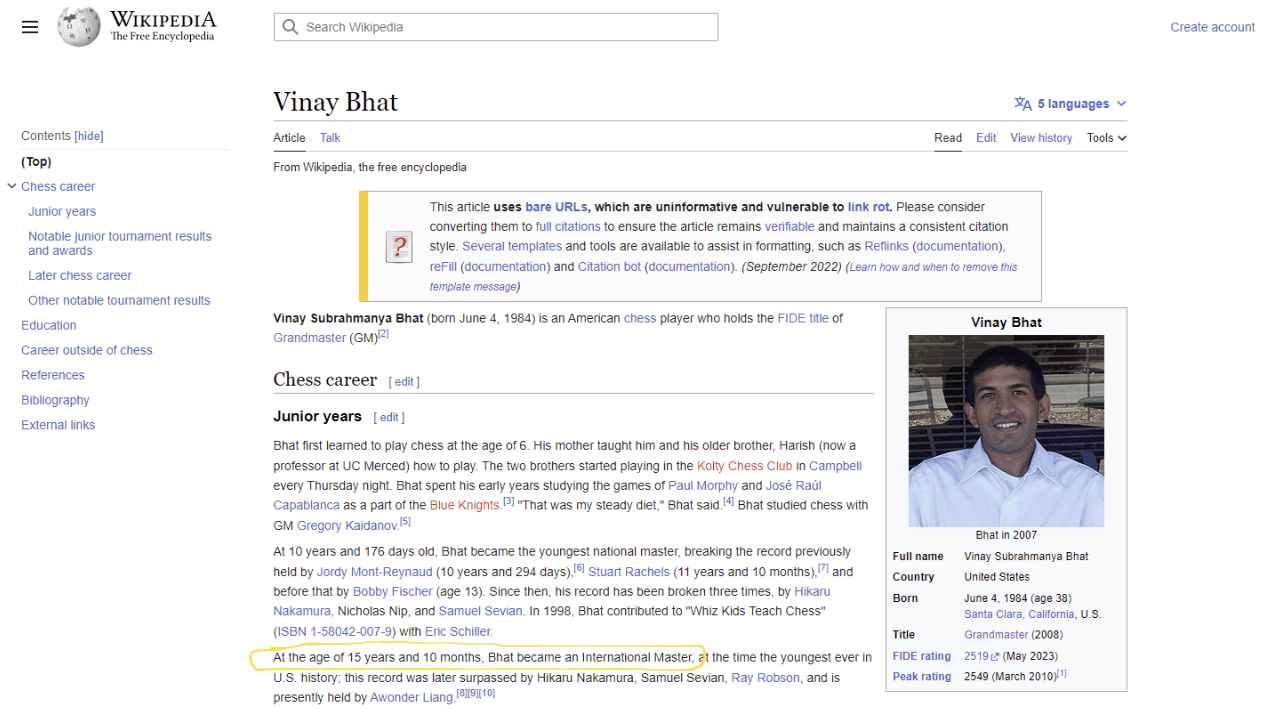The width and height of the screenshot is (1271, 709).
Task: Open the hamburger main menu
Action: (30, 27)
